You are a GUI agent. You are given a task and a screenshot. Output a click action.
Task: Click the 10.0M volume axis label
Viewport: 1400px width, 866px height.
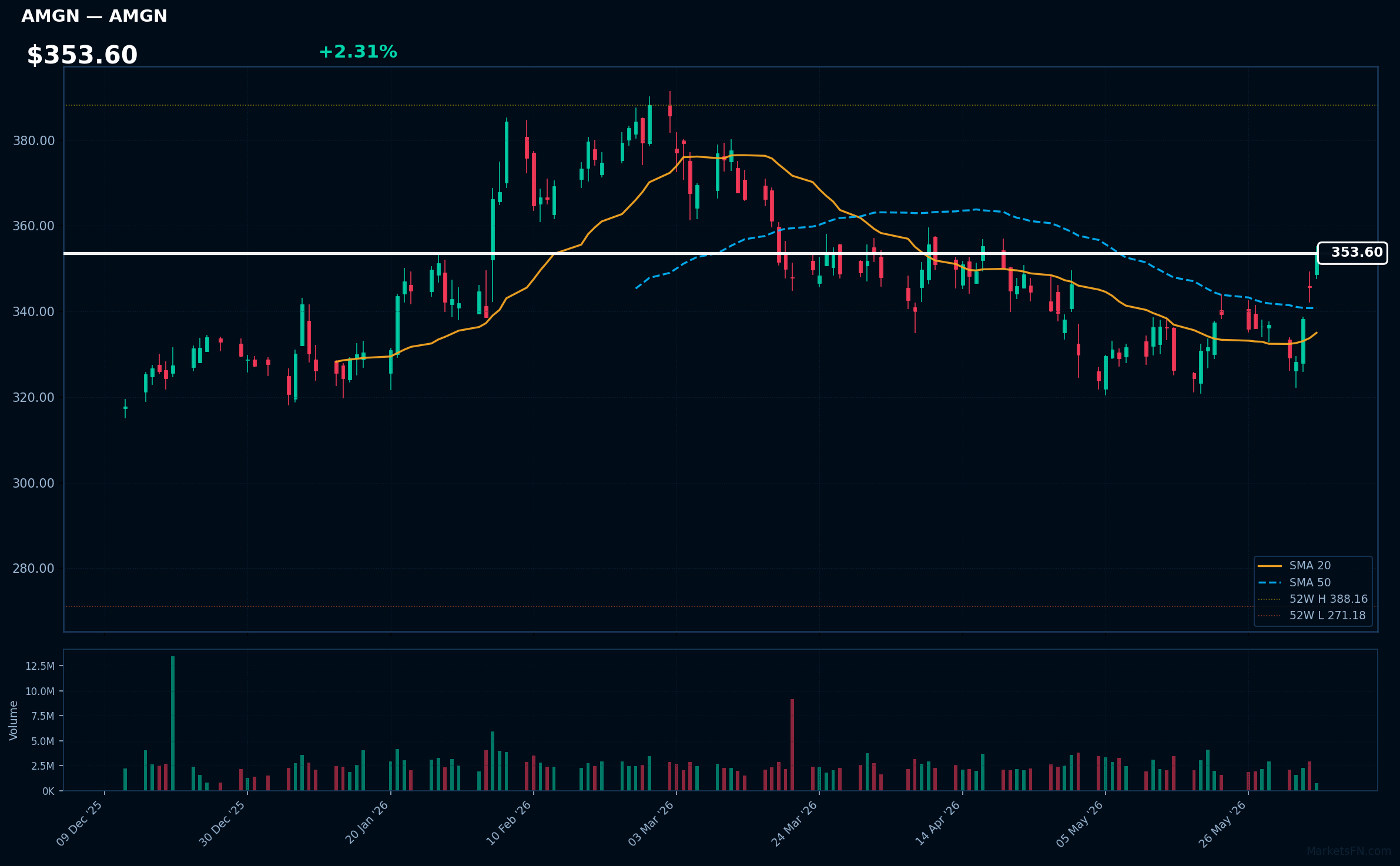pyautogui.click(x=40, y=692)
